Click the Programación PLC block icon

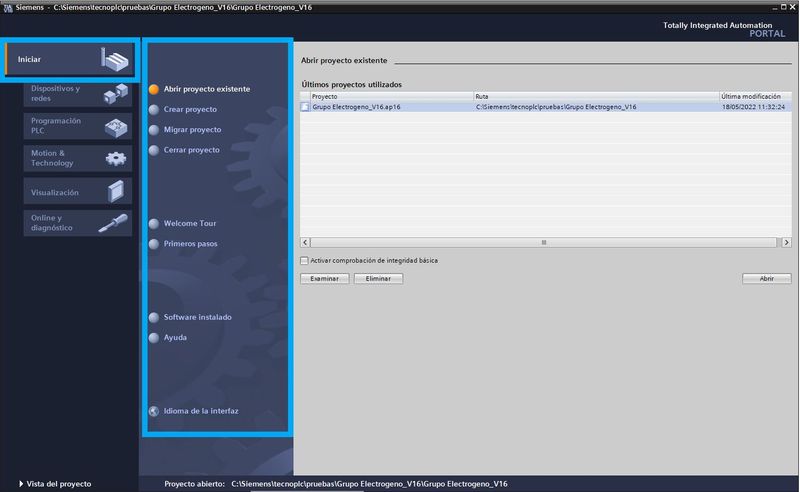click(x=116, y=127)
